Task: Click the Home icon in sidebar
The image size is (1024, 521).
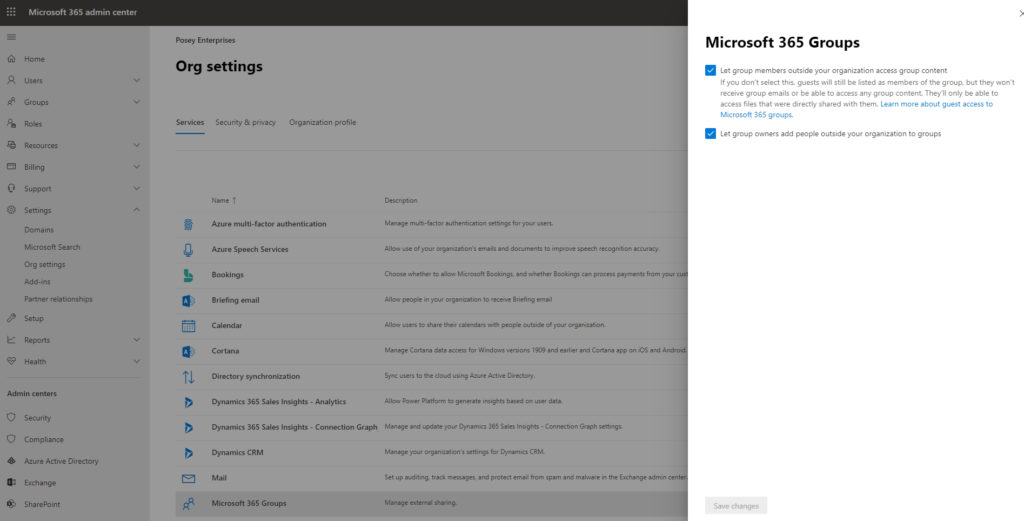Action: pos(11,59)
